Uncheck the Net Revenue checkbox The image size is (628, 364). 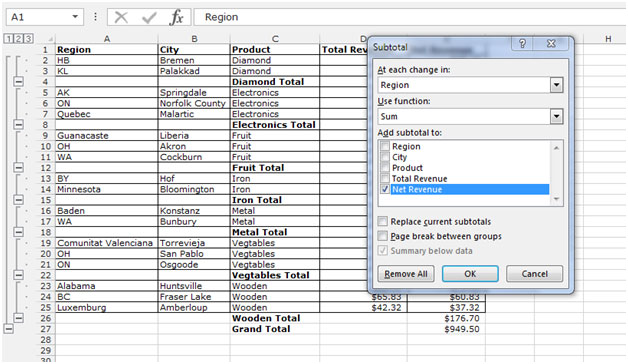384,189
